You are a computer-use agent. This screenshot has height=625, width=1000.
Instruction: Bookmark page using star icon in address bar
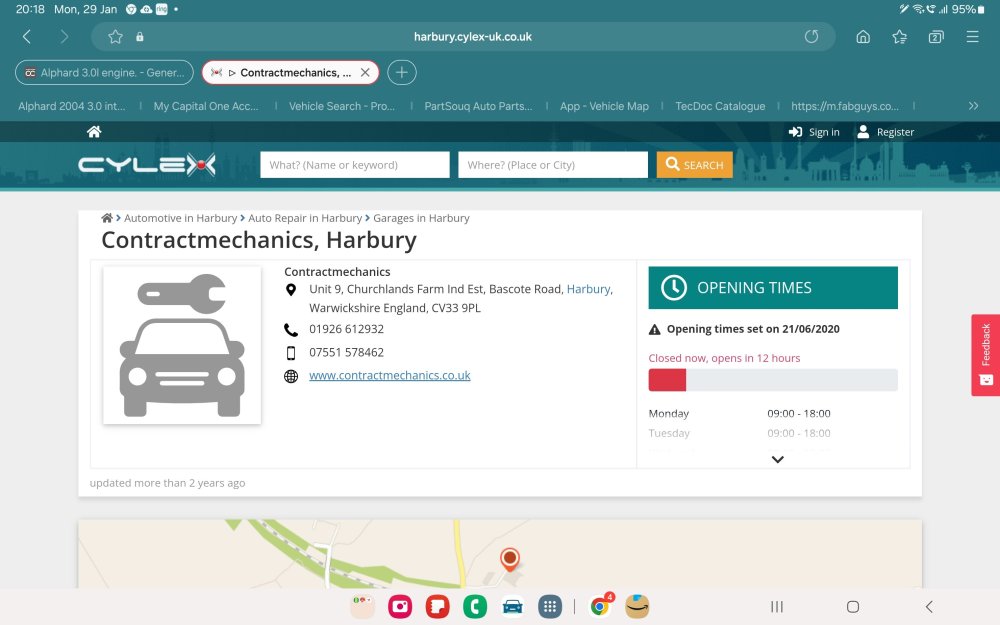coord(115,37)
